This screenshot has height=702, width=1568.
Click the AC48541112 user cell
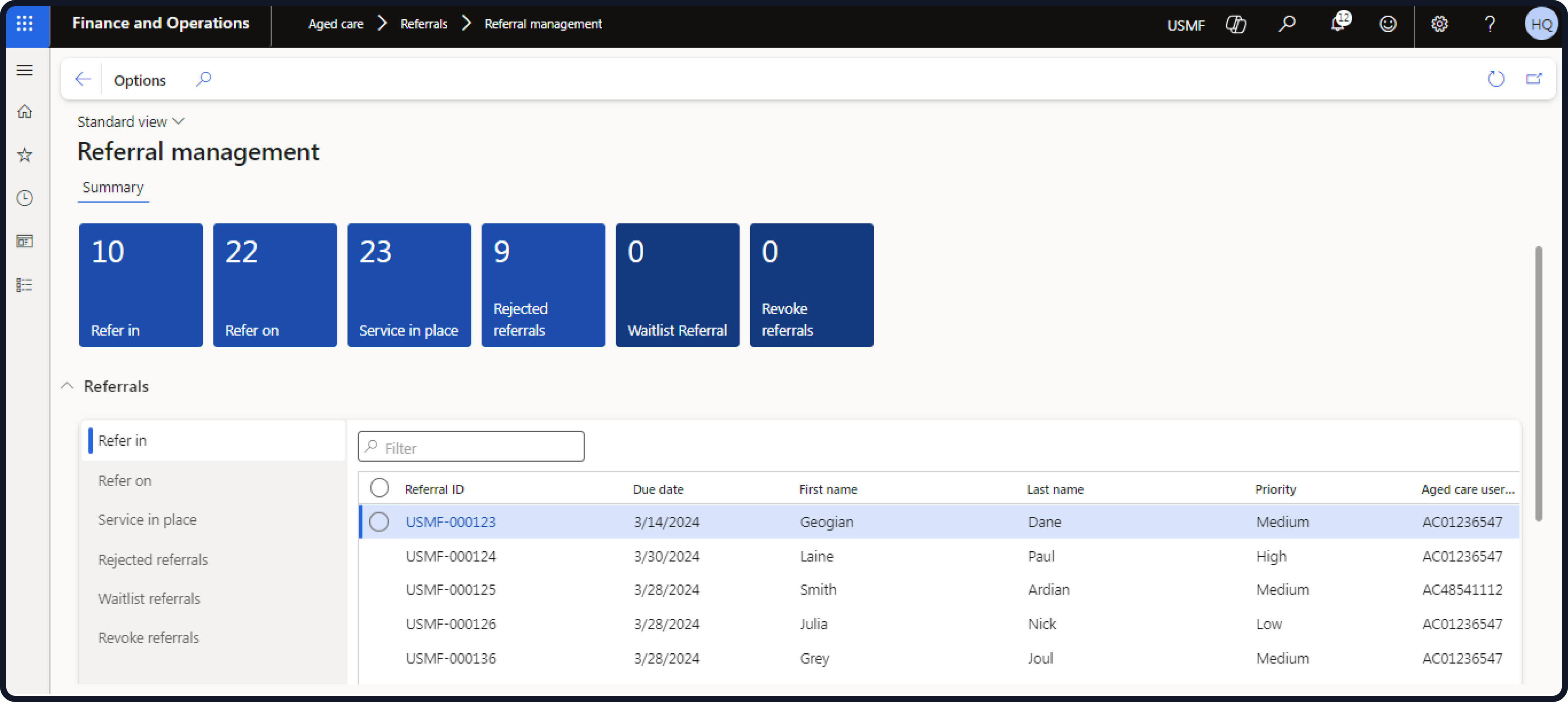pyautogui.click(x=1462, y=590)
